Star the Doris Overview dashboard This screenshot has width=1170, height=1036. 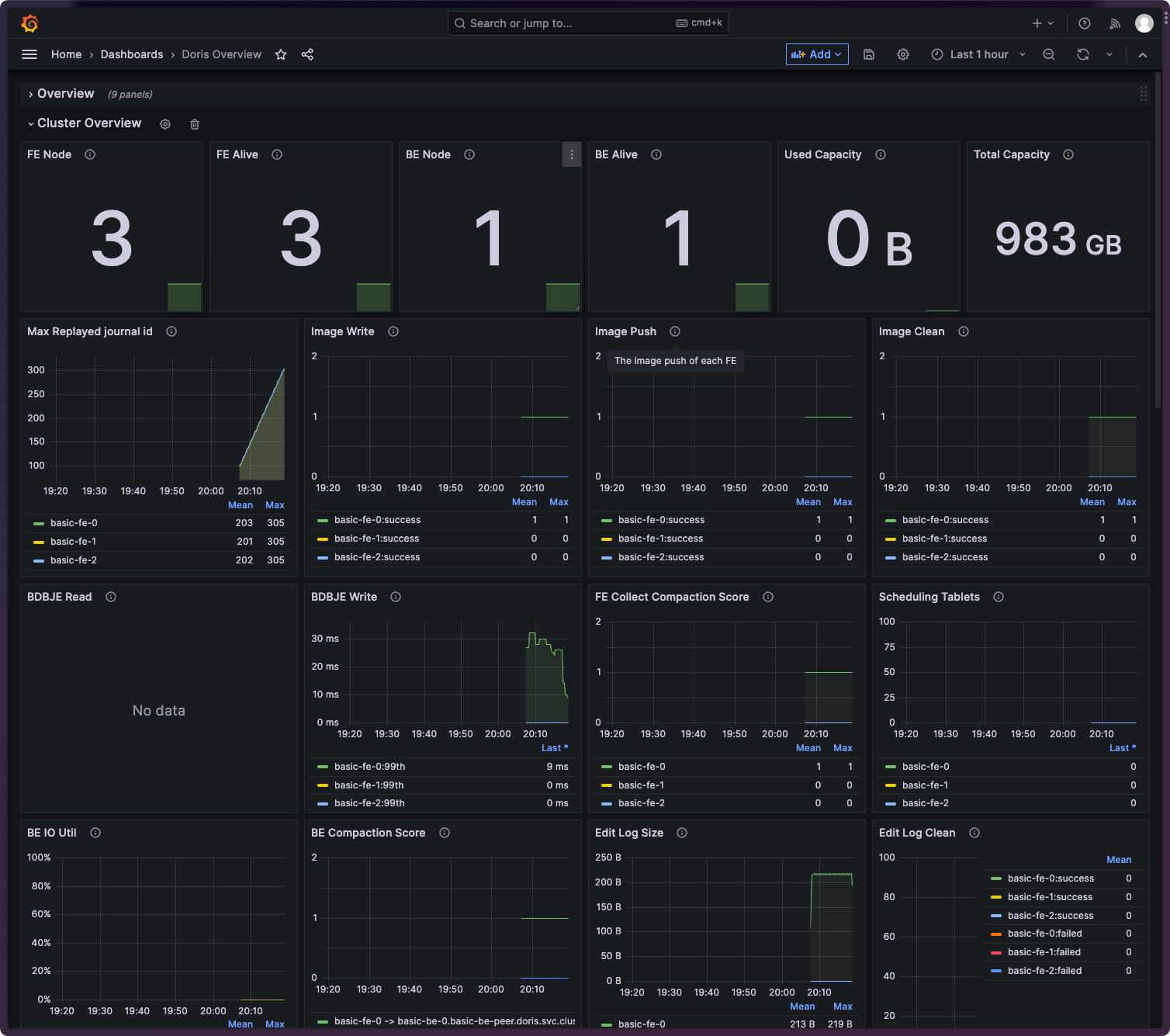[x=280, y=54]
